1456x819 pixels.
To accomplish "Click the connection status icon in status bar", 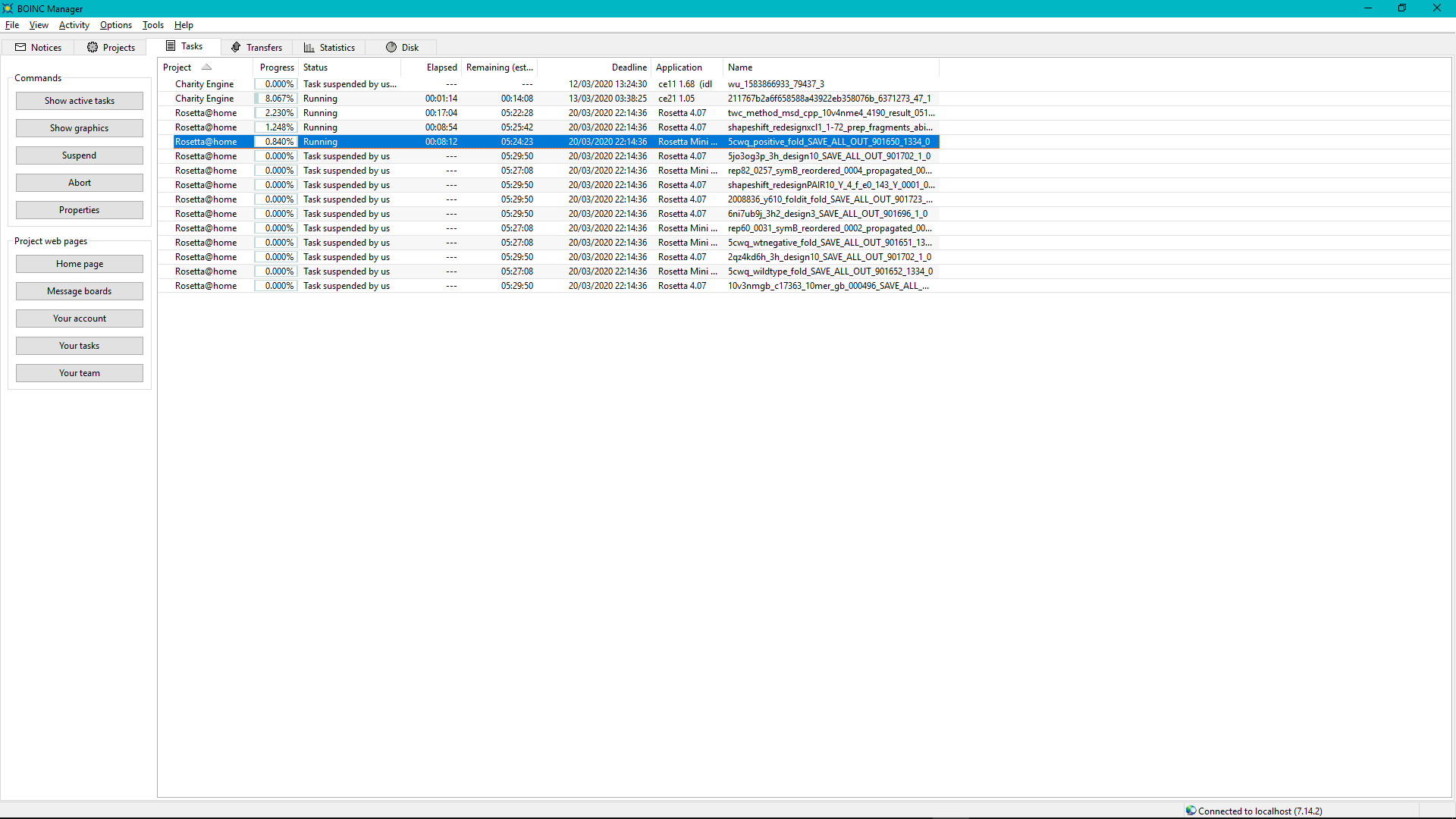I will (x=1191, y=811).
